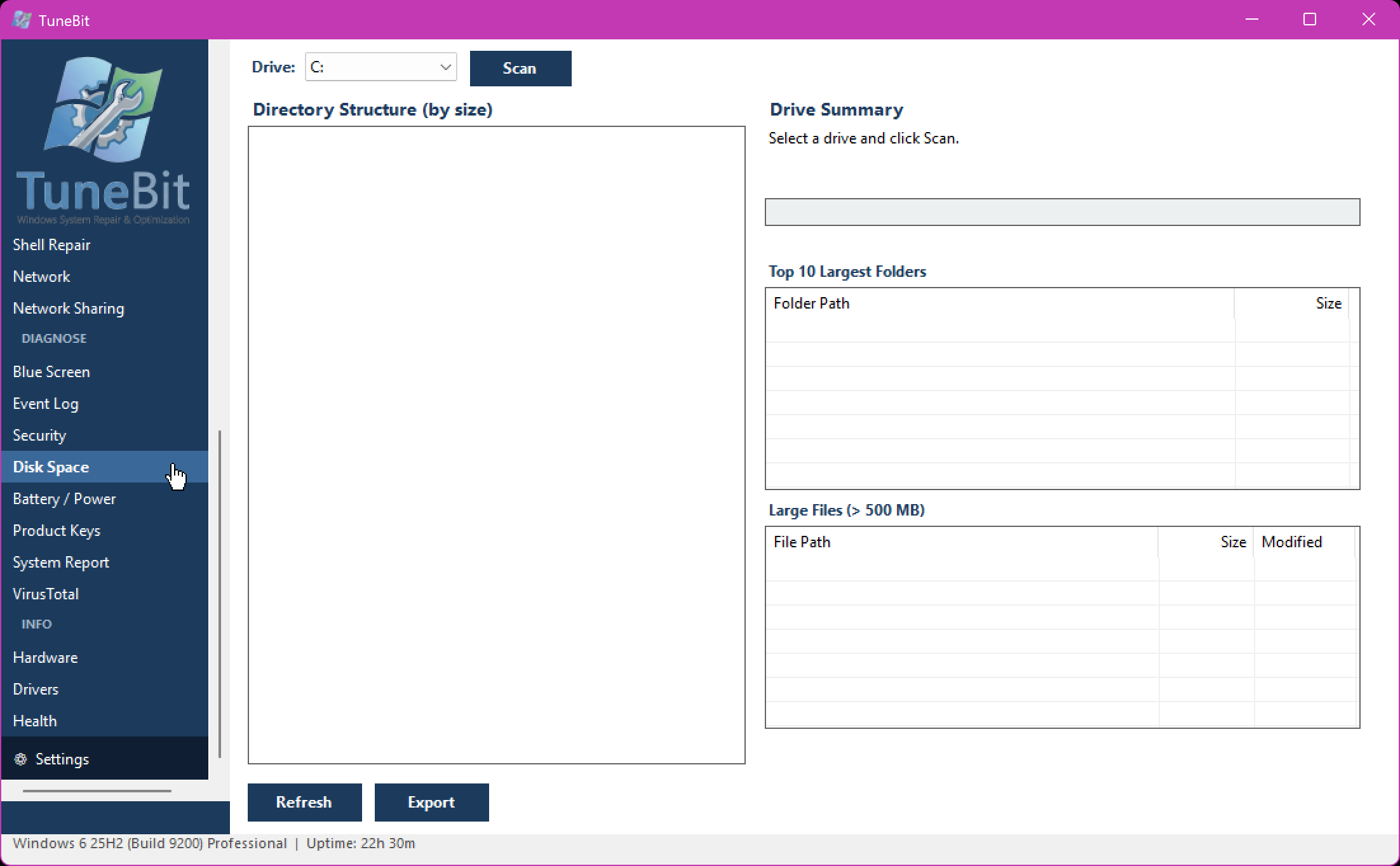Image resolution: width=1400 pixels, height=866 pixels.
Task: Minimize the TuneBit window
Action: click(x=1252, y=20)
